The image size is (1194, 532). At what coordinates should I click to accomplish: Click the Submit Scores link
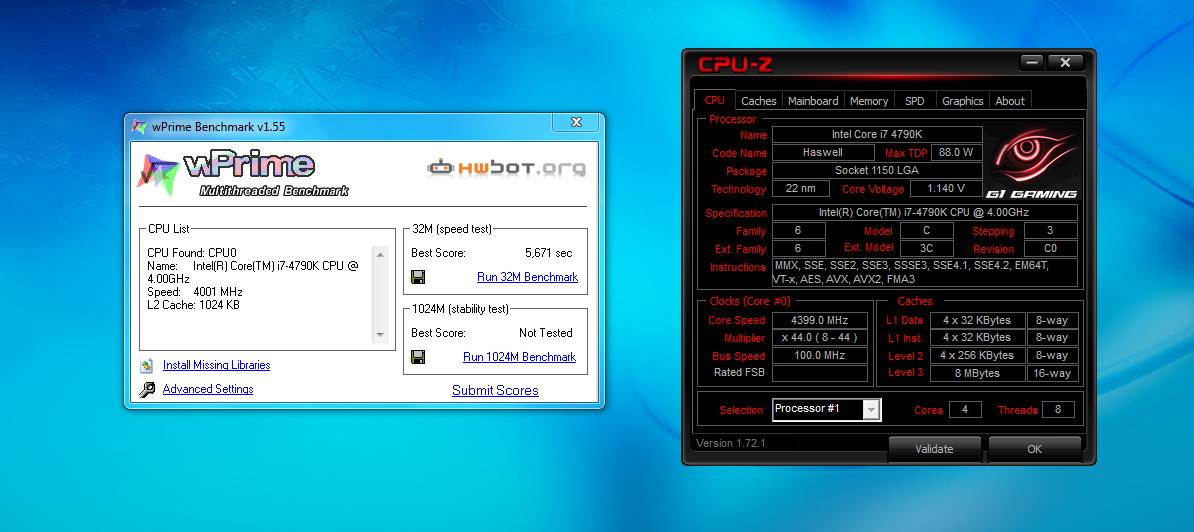(495, 390)
